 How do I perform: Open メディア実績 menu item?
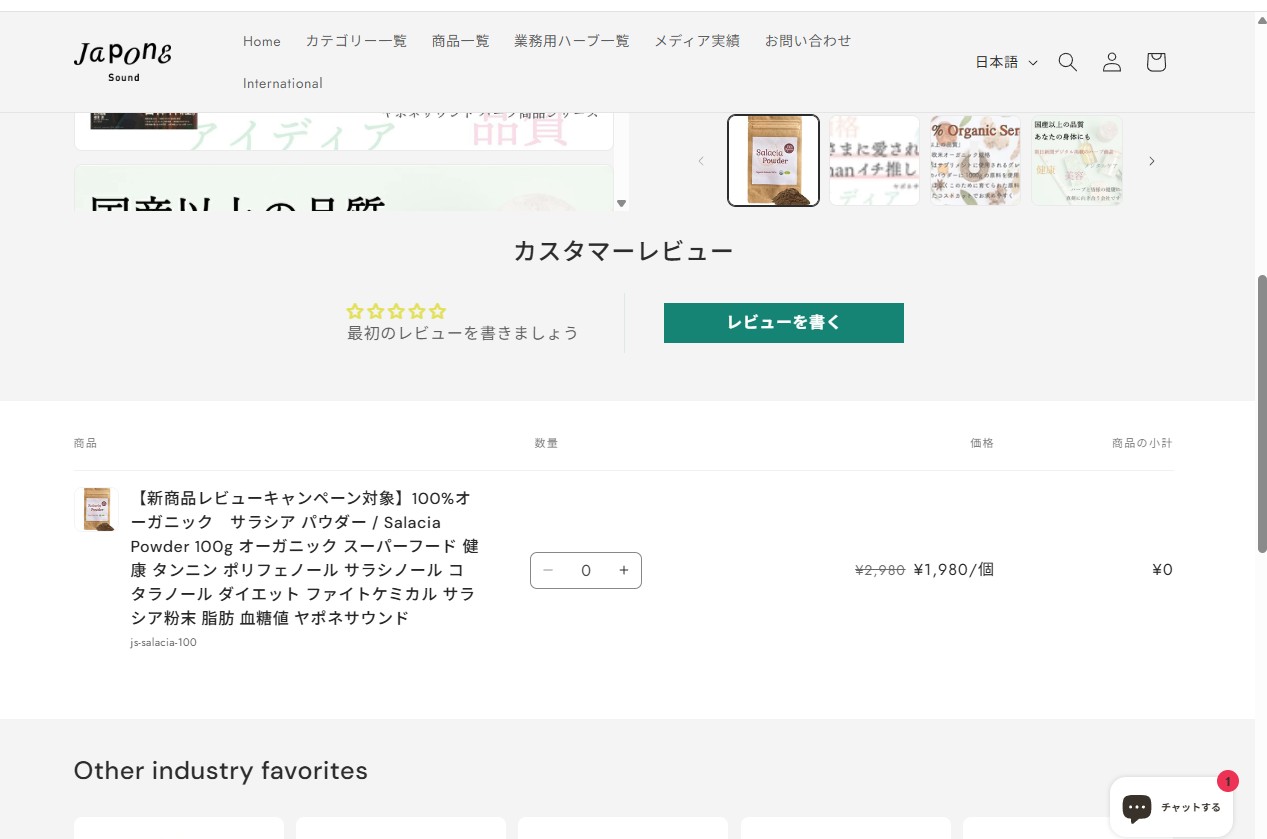pyautogui.click(x=697, y=41)
